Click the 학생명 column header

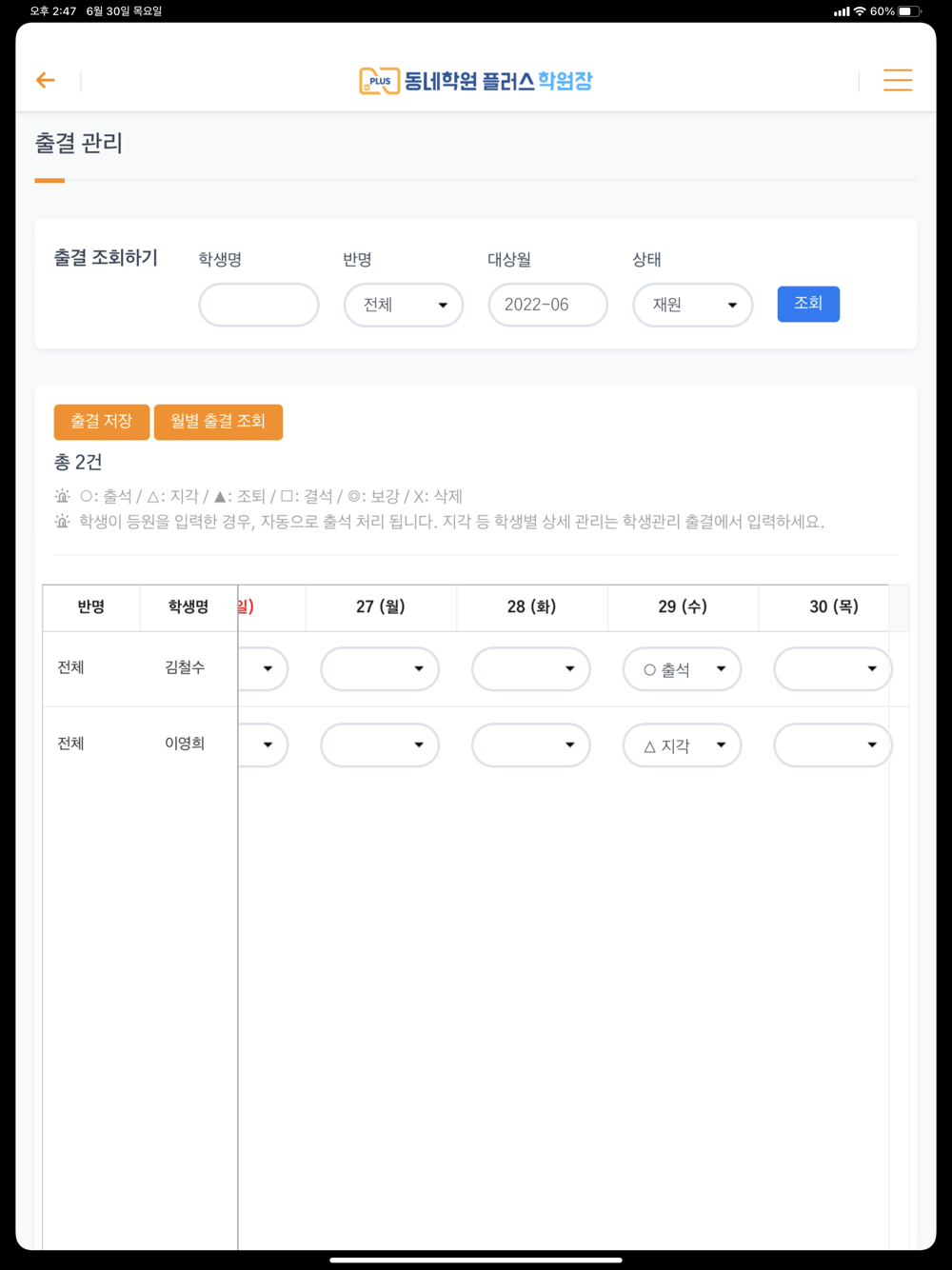(188, 607)
